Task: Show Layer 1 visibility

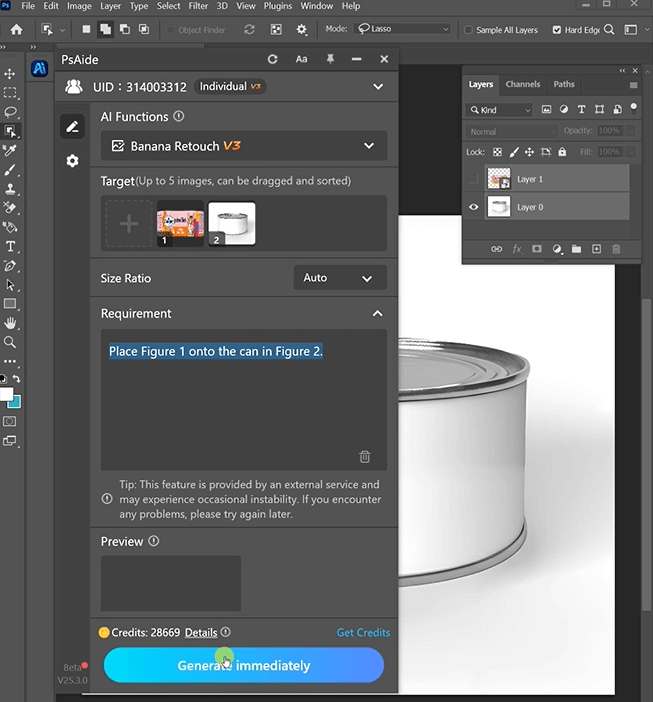Action: point(473,179)
